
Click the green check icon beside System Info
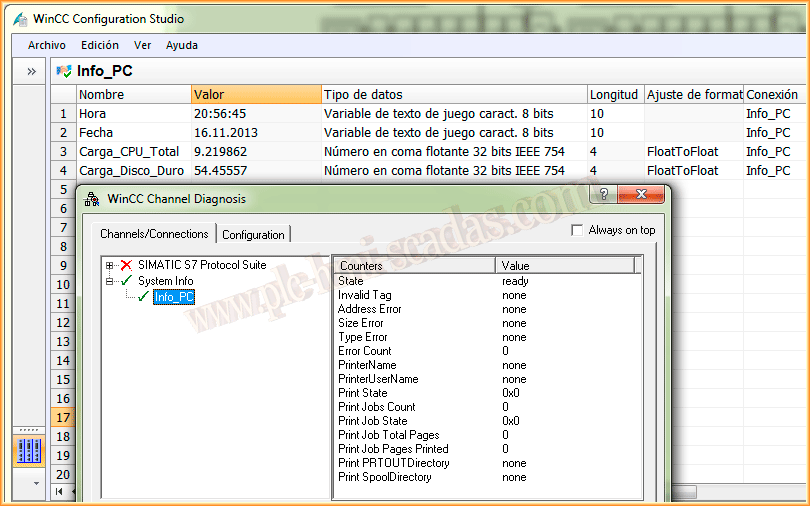[x=126, y=281]
